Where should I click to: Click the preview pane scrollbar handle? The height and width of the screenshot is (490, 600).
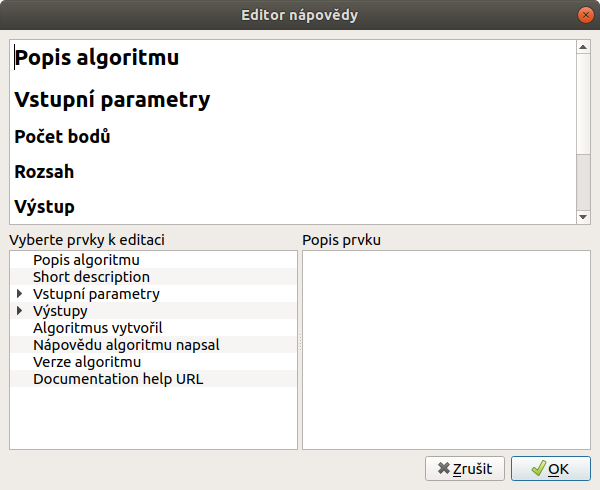(x=583, y=182)
